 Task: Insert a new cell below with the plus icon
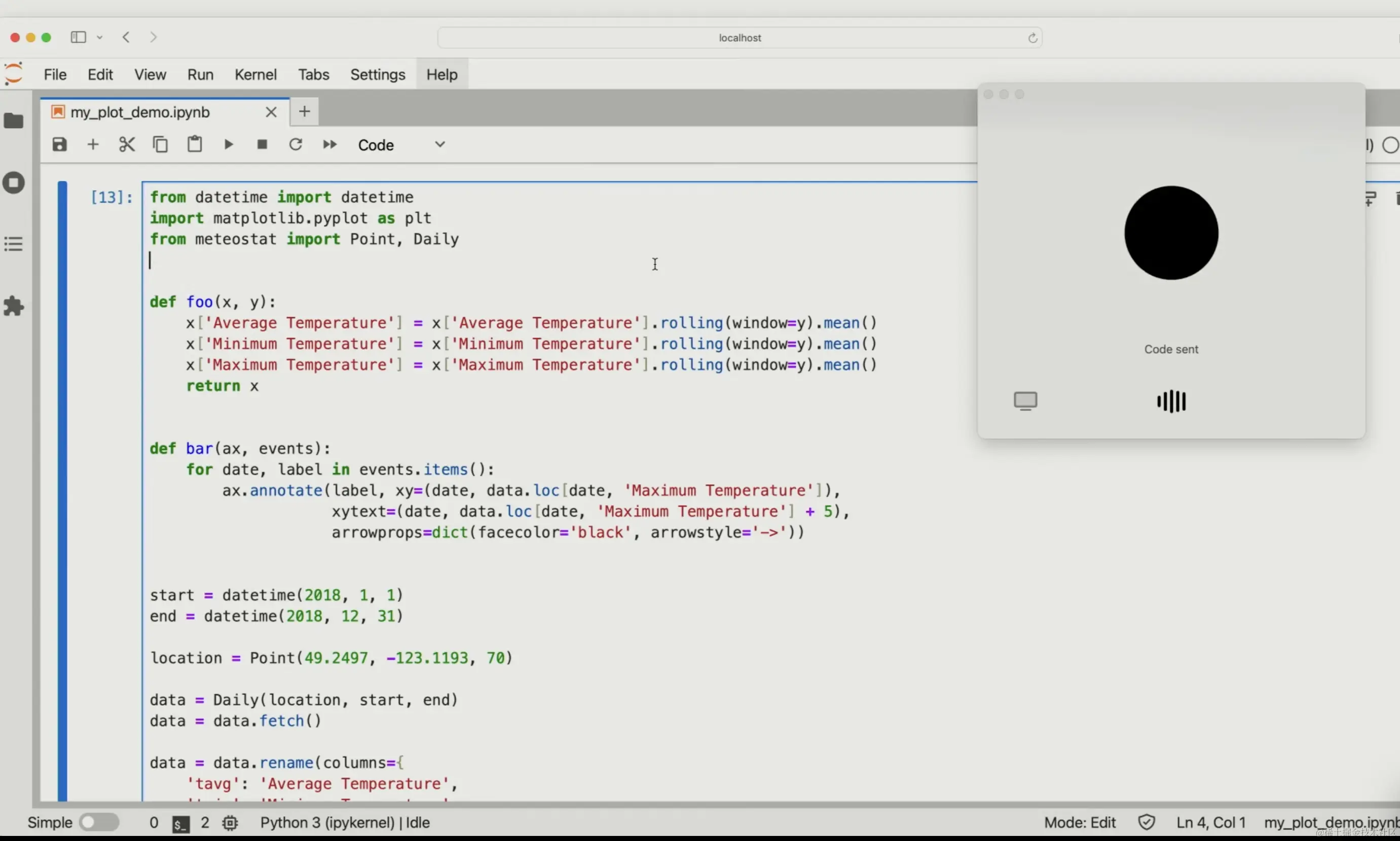93,144
